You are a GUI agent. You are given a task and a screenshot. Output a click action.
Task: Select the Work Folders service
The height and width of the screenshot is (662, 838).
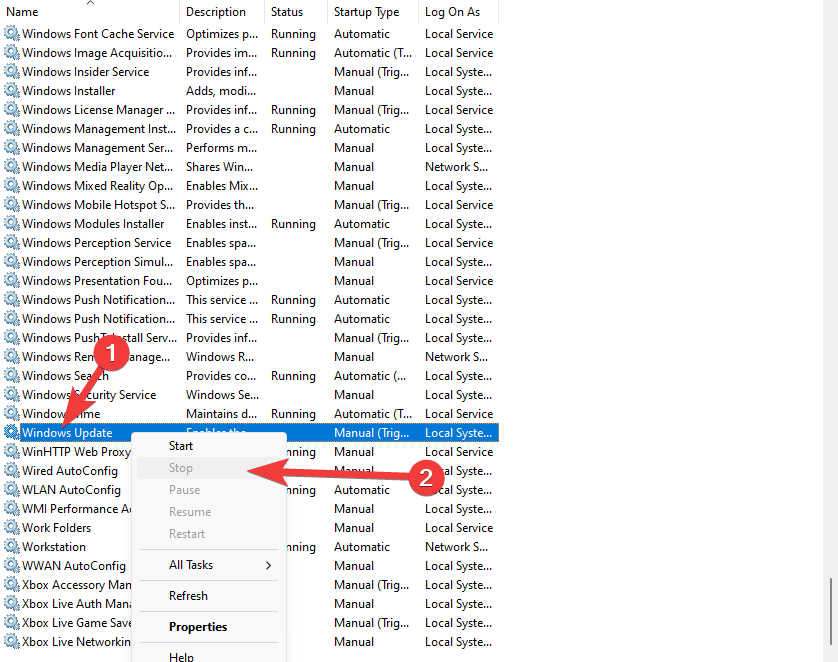(x=56, y=528)
